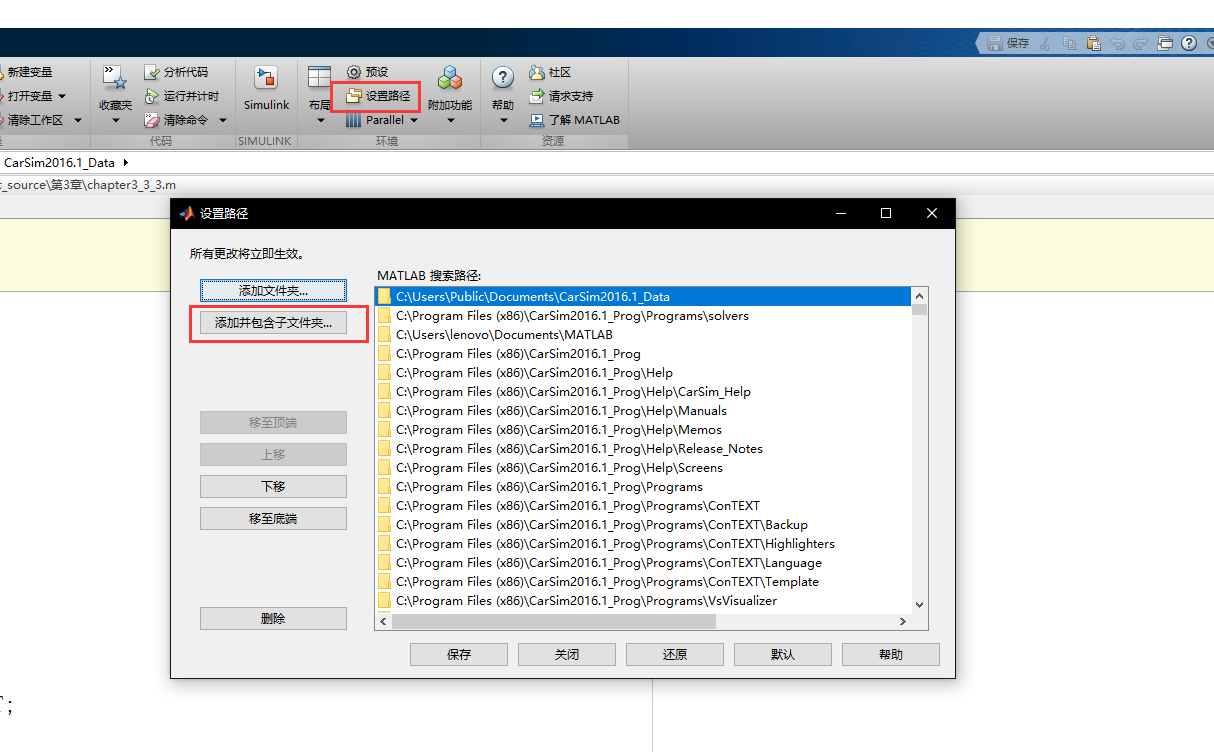The width and height of the screenshot is (1214, 752).
Task: Open the 社区 (Community) icon
Action: [x=537, y=72]
